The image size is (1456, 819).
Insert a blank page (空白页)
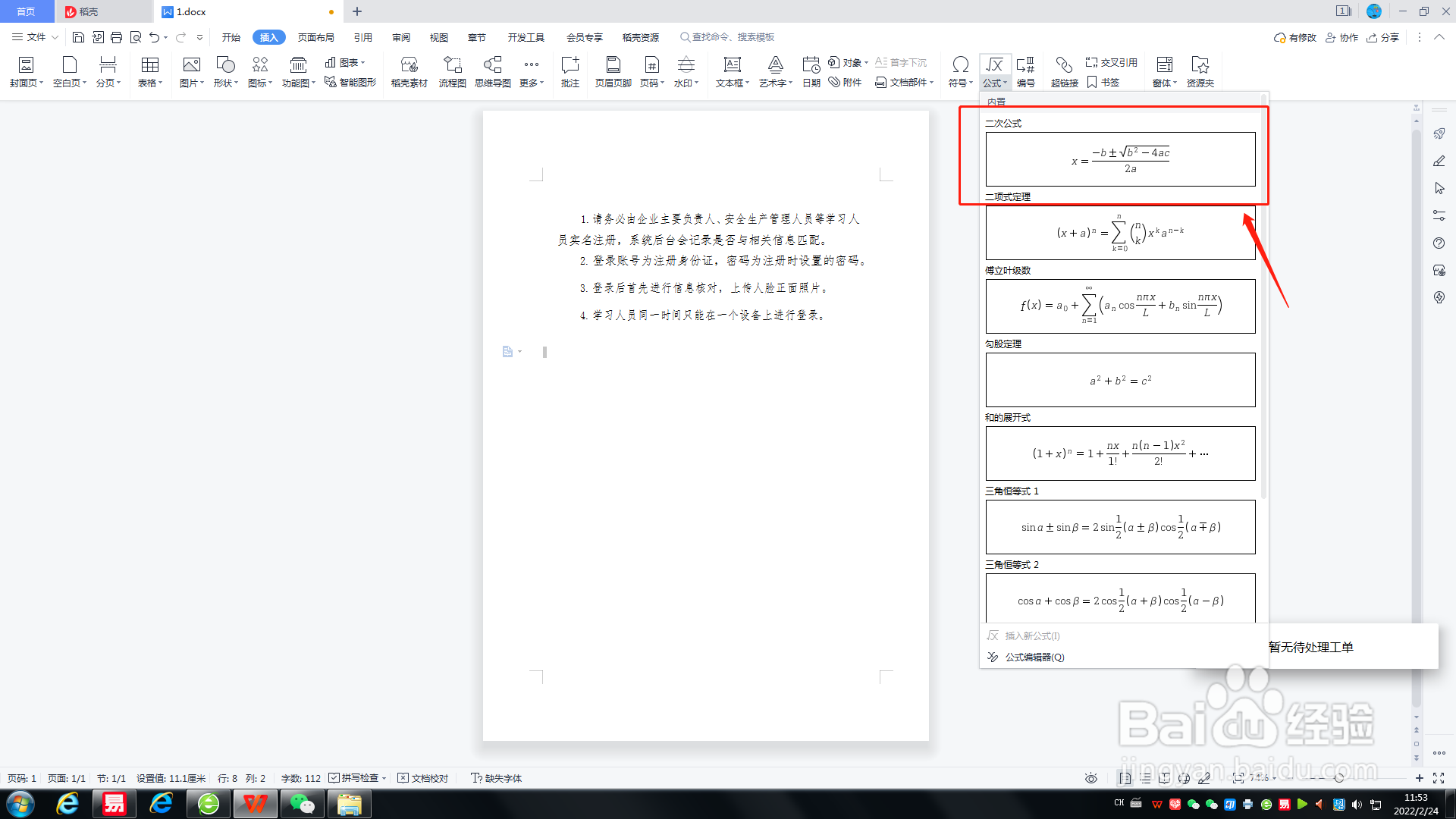(70, 72)
